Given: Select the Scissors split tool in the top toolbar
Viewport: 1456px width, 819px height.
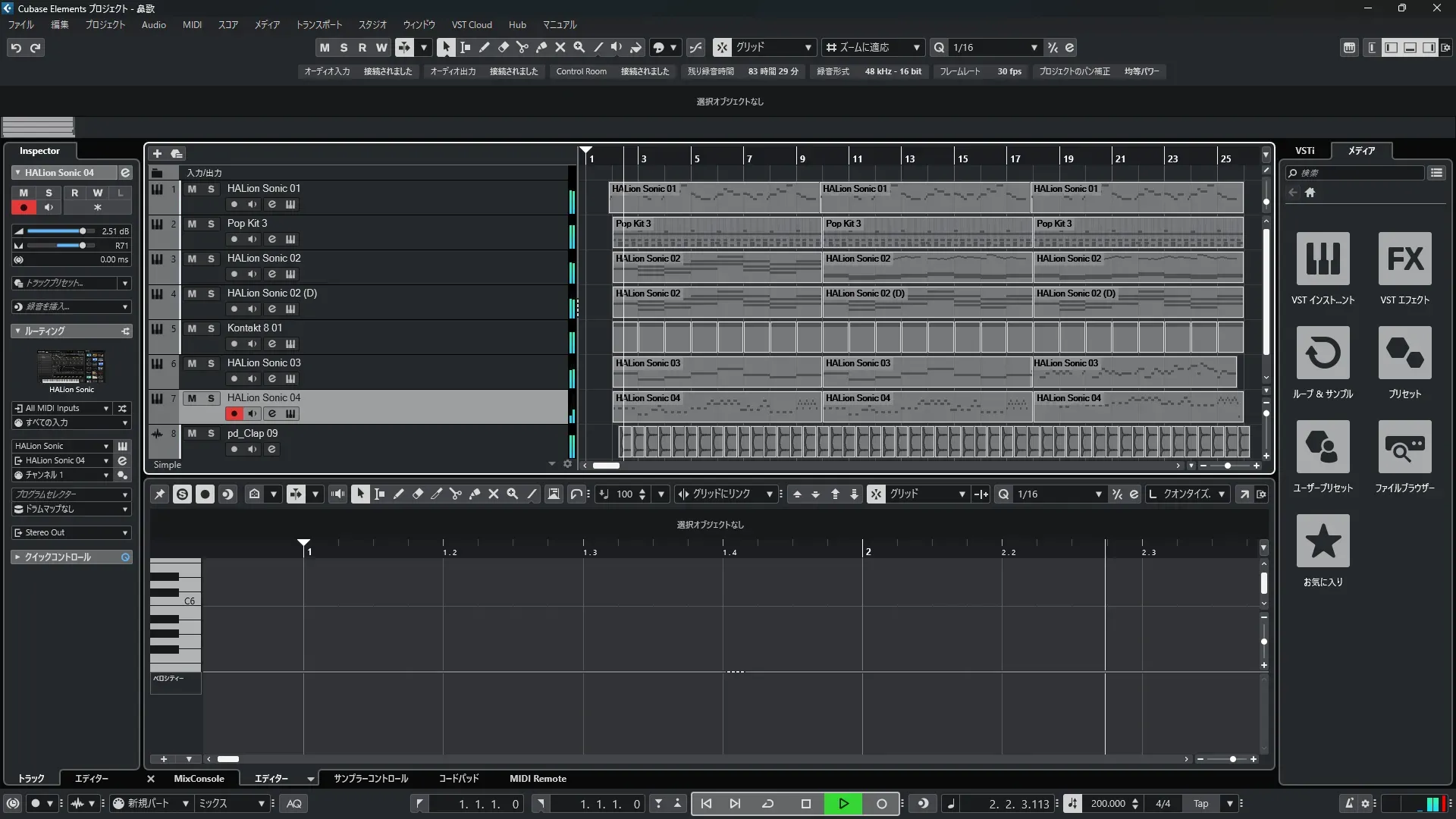Looking at the screenshot, I should point(522,47).
